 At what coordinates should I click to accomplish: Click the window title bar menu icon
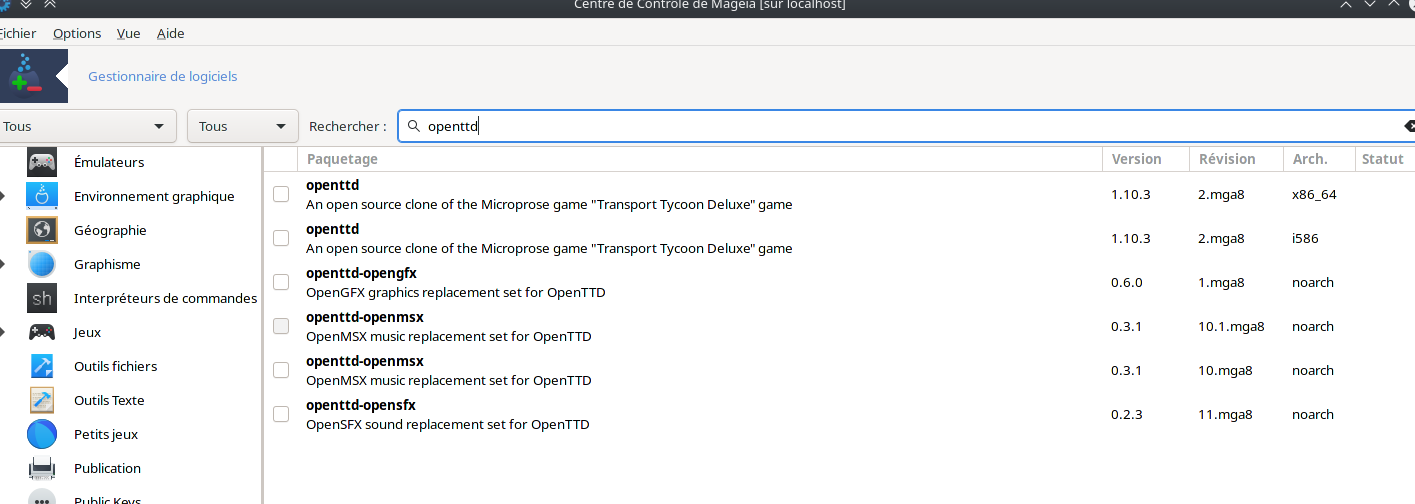click(3, 4)
